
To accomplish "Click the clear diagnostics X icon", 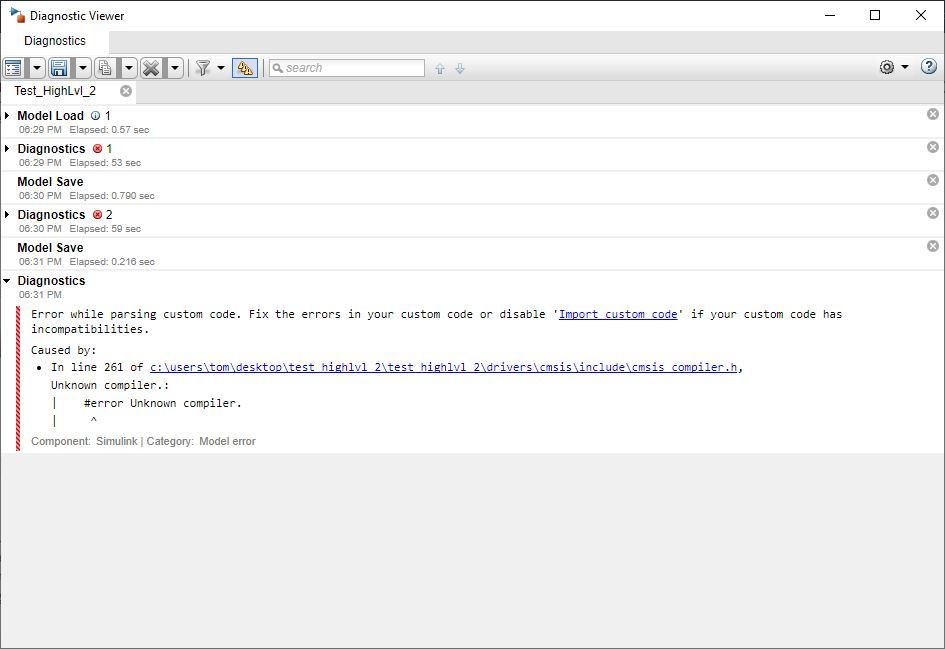I will [x=151, y=68].
